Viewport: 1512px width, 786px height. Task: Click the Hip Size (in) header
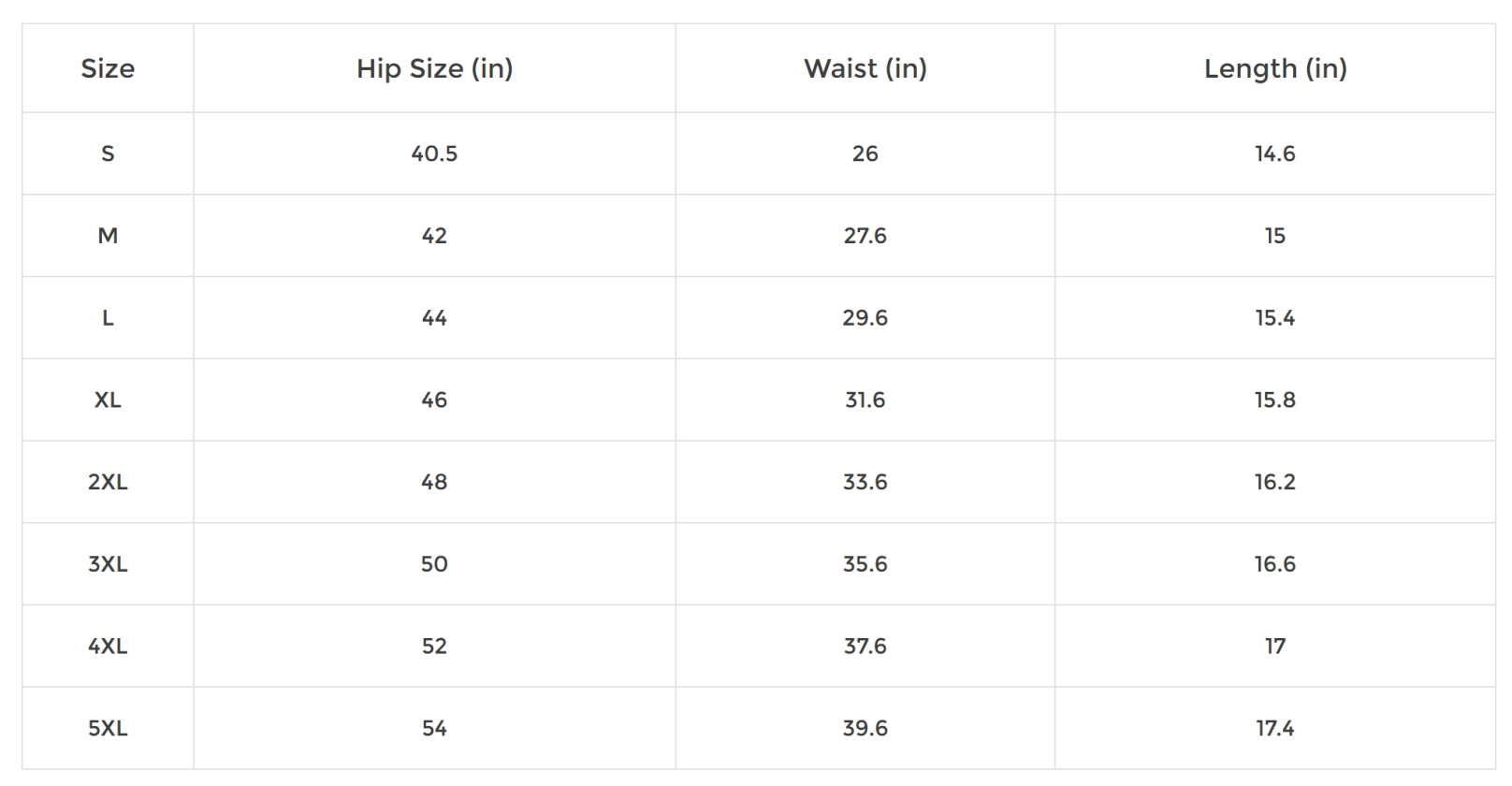[x=434, y=68]
